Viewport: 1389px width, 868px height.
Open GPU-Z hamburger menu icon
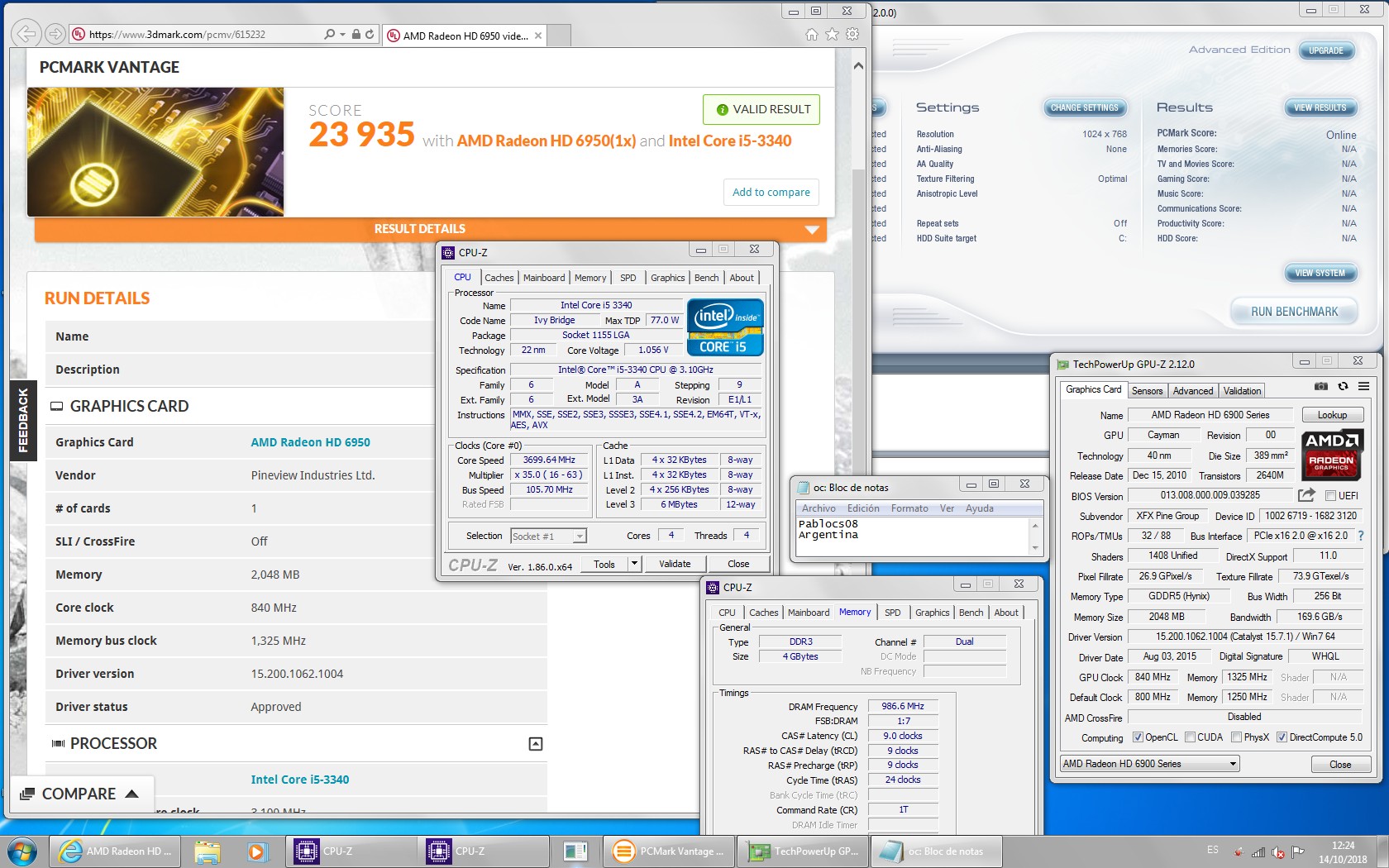1364,386
